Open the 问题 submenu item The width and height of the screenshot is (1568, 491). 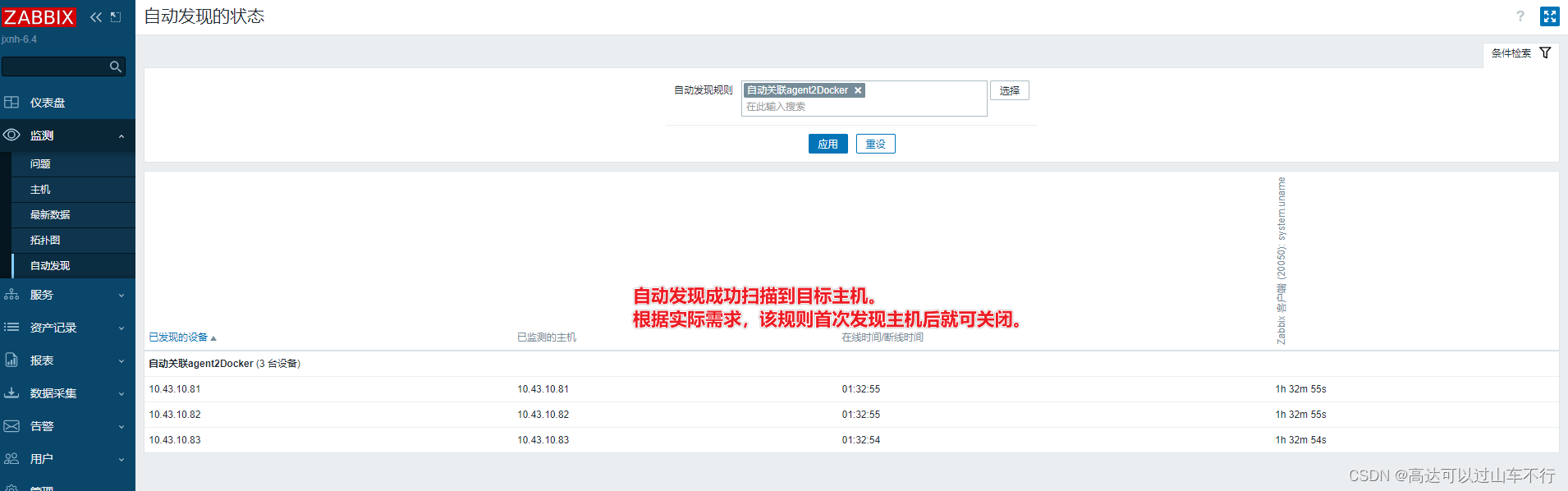pyautogui.click(x=73, y=164)
